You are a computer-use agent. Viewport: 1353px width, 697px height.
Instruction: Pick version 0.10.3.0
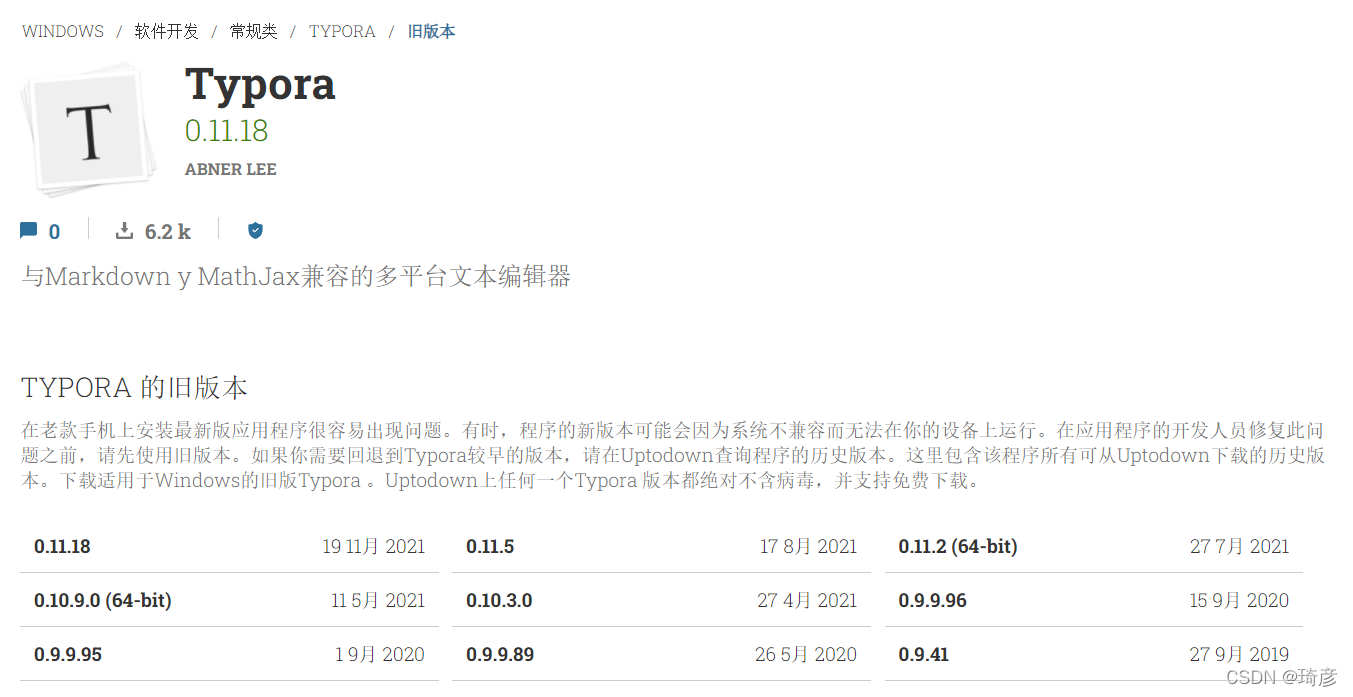[x=499, y=600]
